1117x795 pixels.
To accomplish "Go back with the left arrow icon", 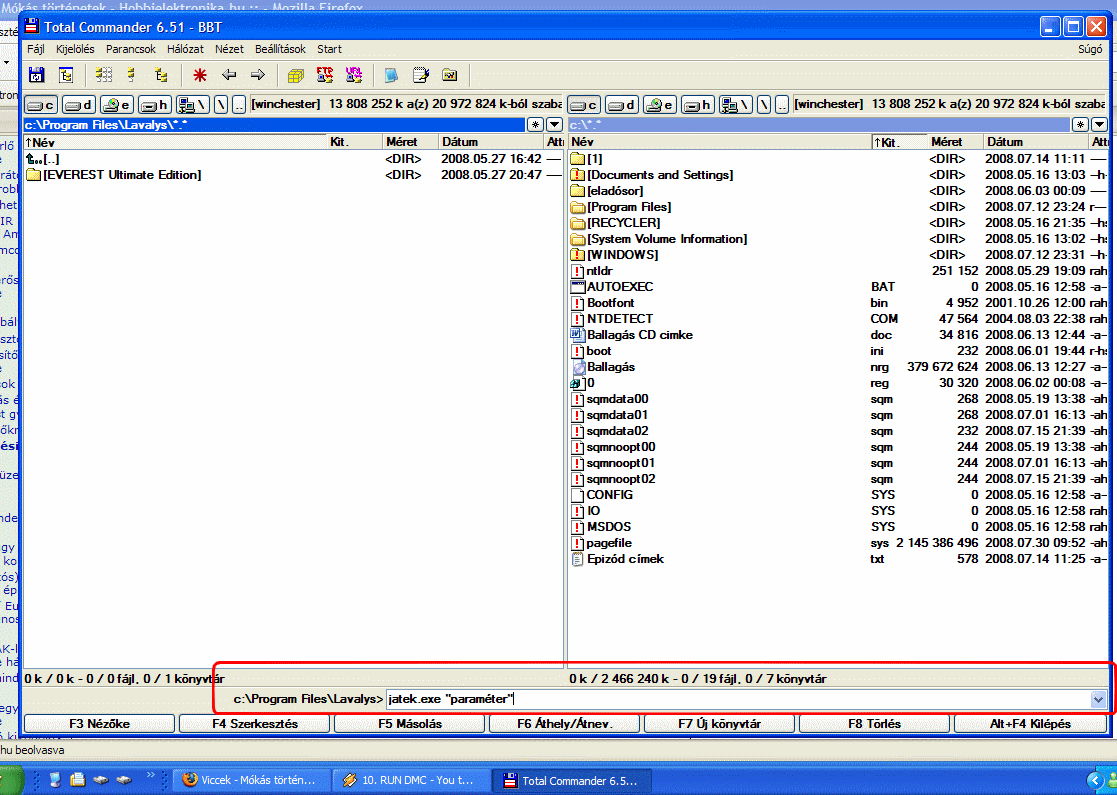I will point(229,75).
